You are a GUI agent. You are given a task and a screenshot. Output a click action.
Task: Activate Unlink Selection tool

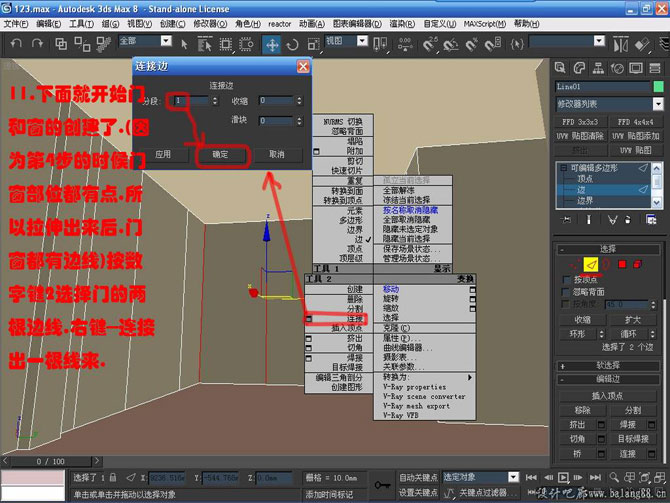pos(82,44)
